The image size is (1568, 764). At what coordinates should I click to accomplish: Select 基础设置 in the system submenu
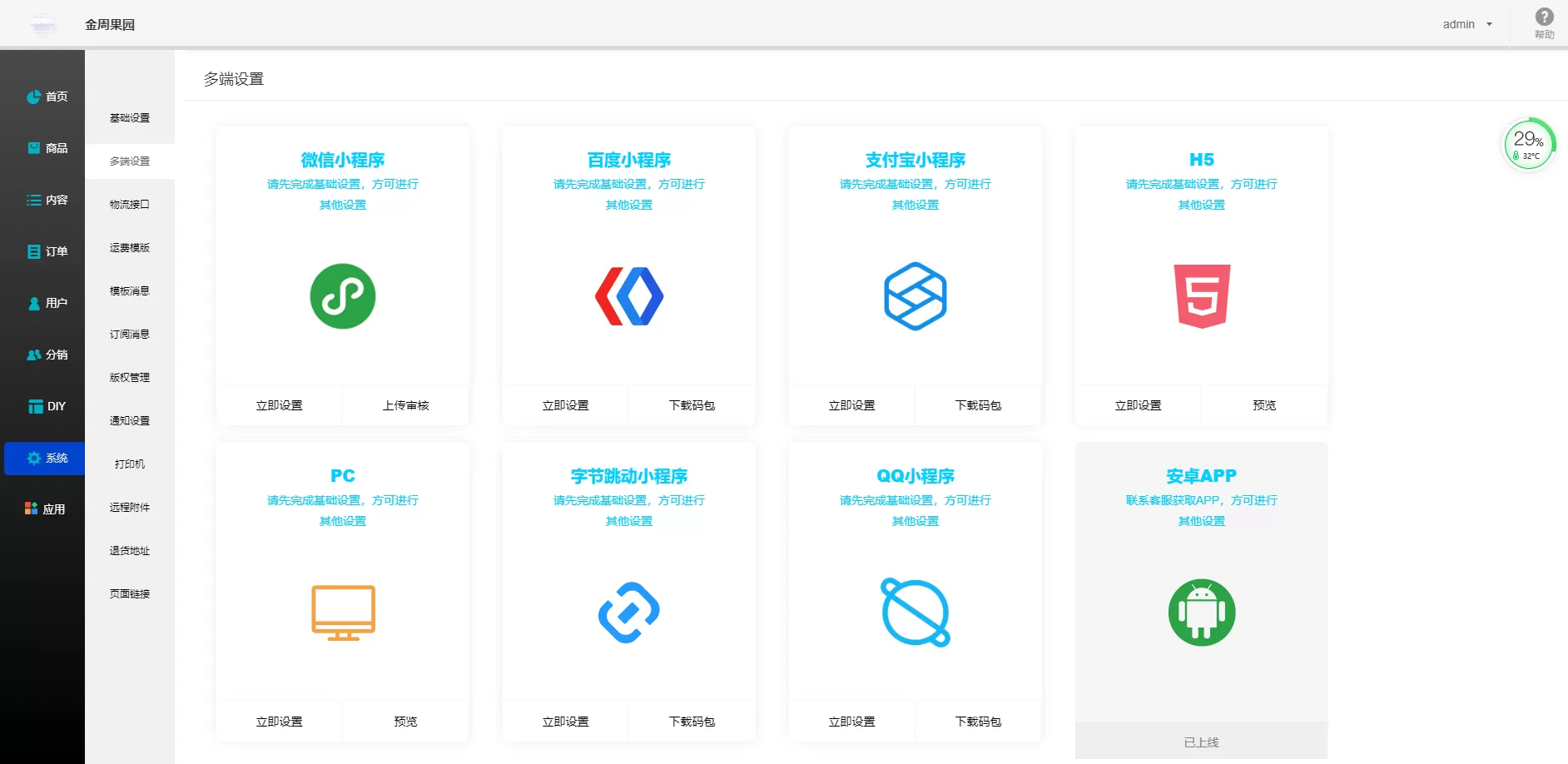[x=130, y=118]
